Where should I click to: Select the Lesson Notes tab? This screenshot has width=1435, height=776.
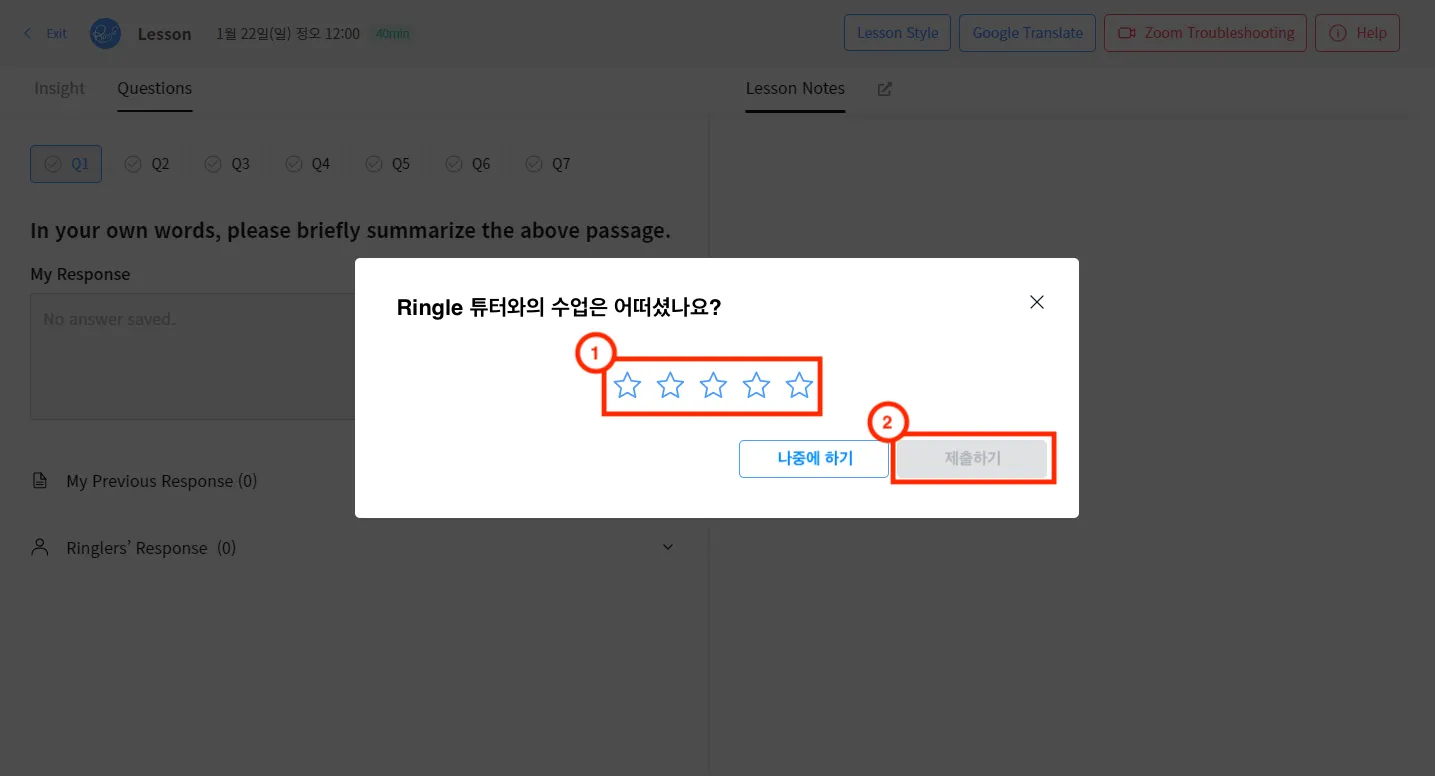click(795, 88)
